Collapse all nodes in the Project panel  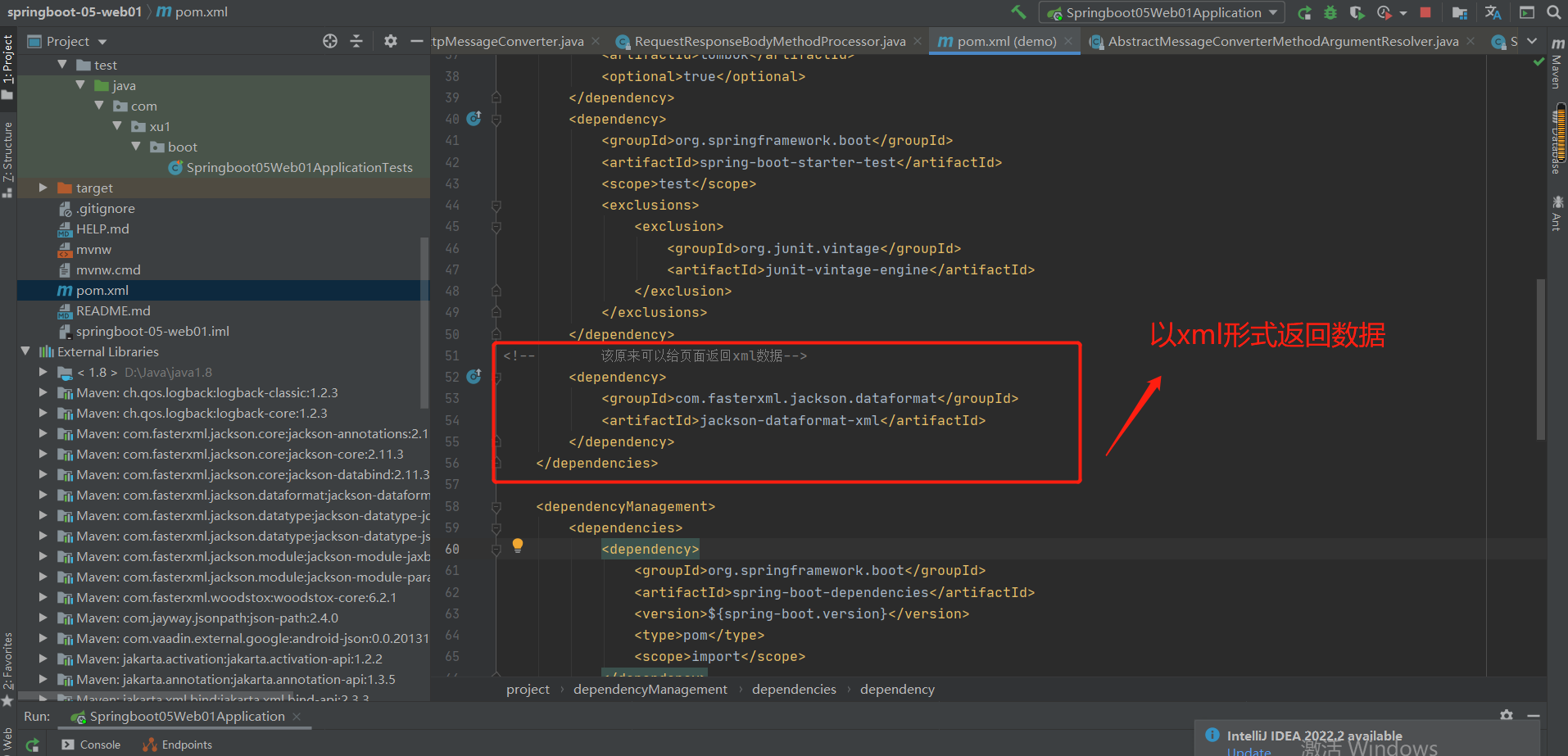tap(356, 41)
